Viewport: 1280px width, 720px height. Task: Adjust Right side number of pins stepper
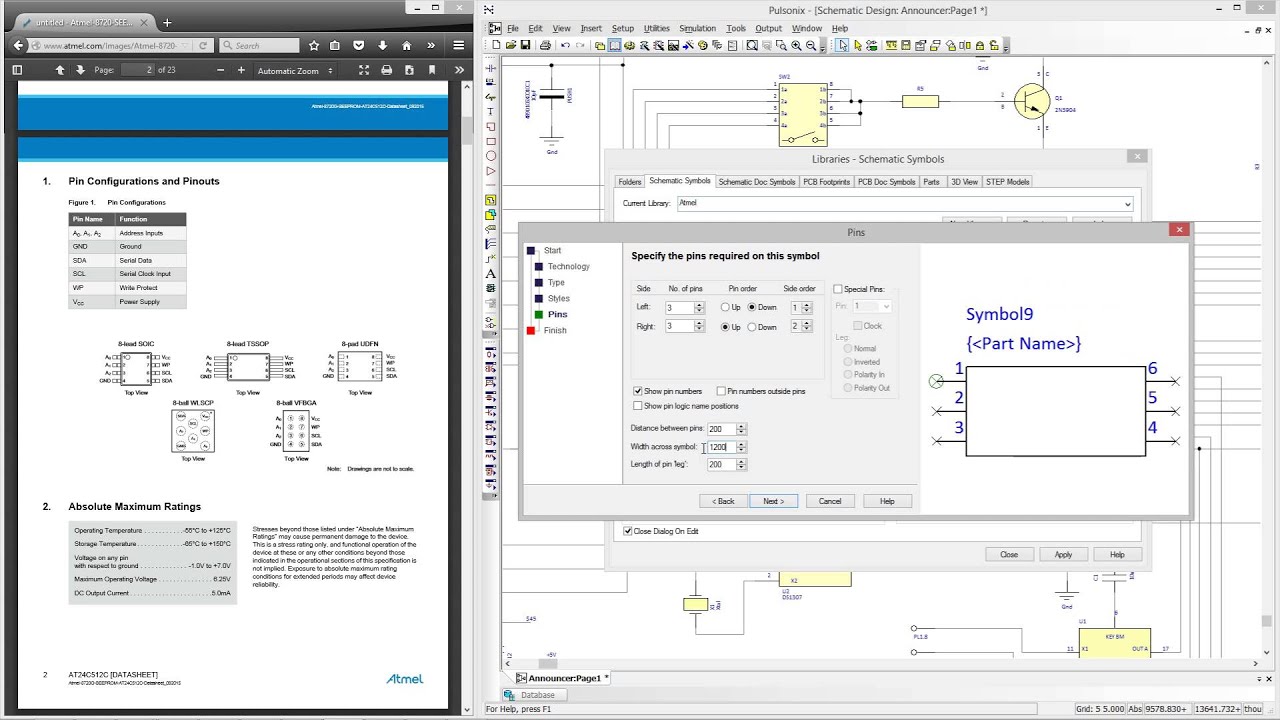699,327
